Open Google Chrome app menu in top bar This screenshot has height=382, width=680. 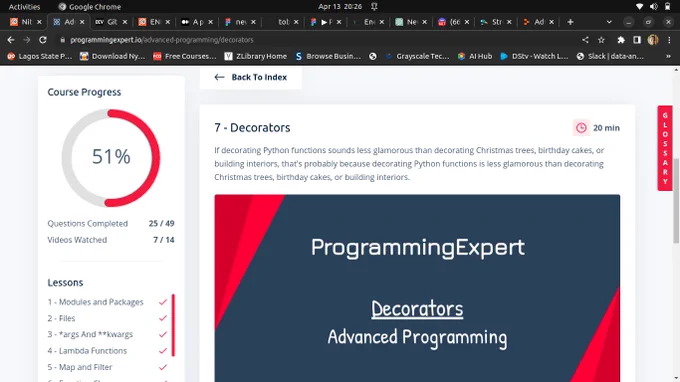click(89, 7)
